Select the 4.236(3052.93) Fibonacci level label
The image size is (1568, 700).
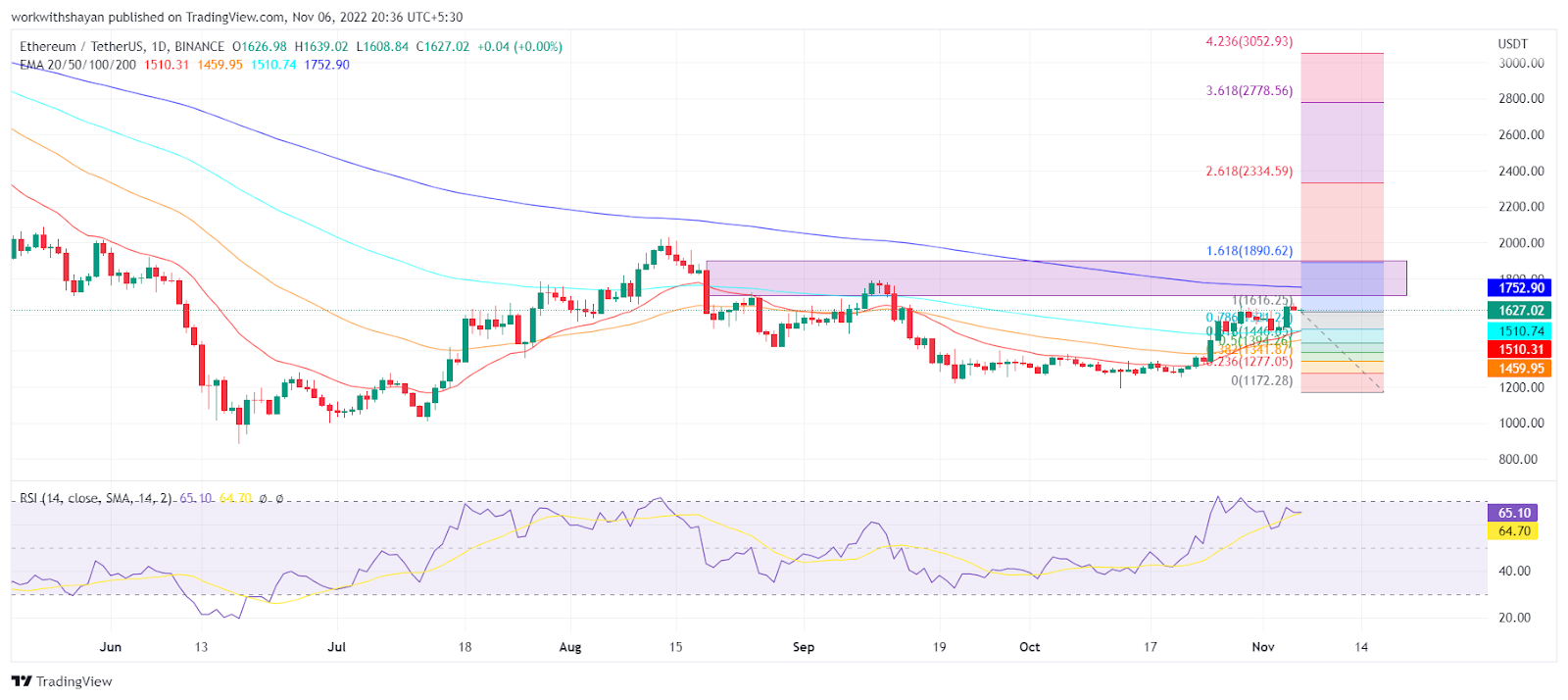pos(1249,42)
